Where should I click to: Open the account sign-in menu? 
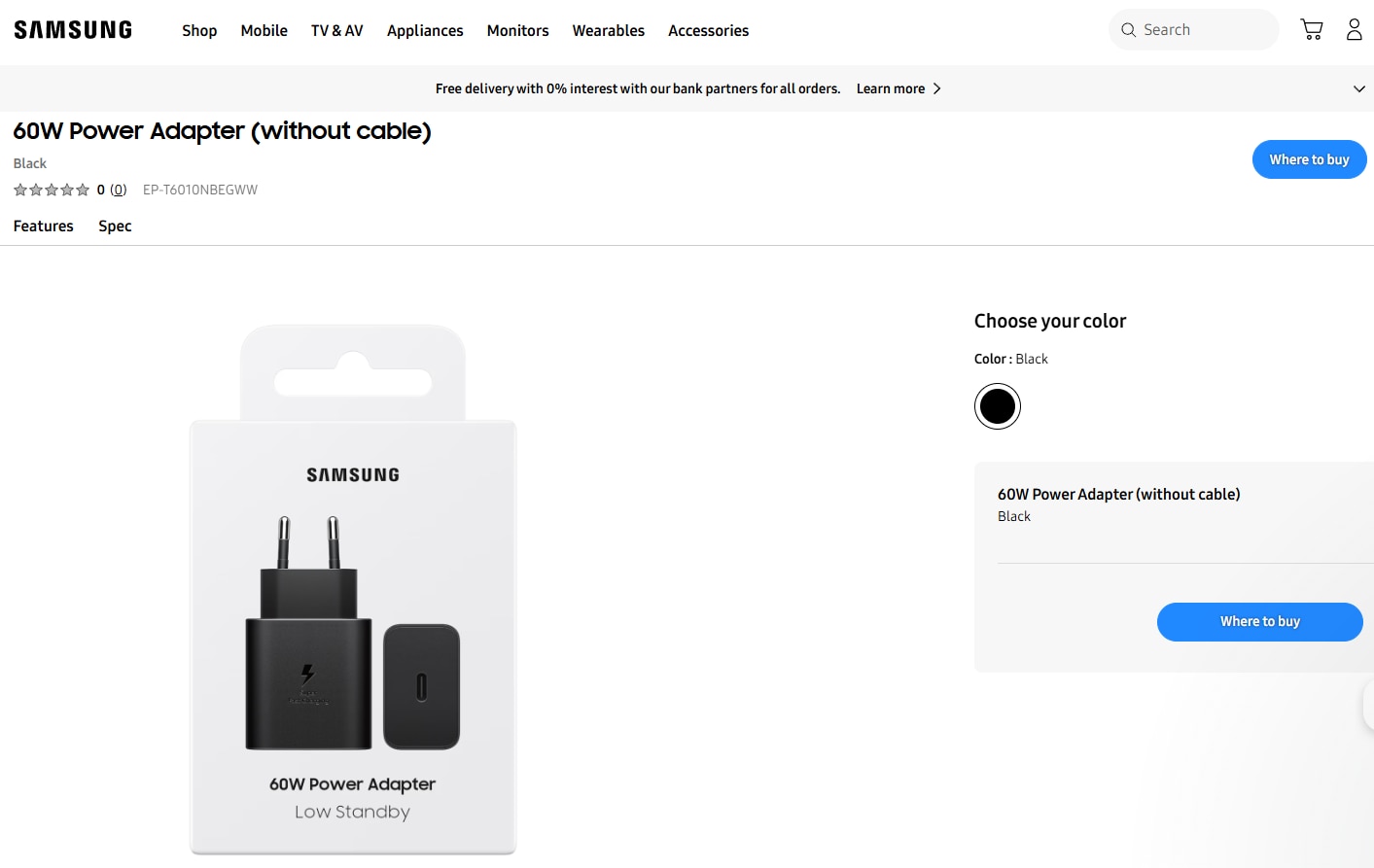pos(1354,29)
